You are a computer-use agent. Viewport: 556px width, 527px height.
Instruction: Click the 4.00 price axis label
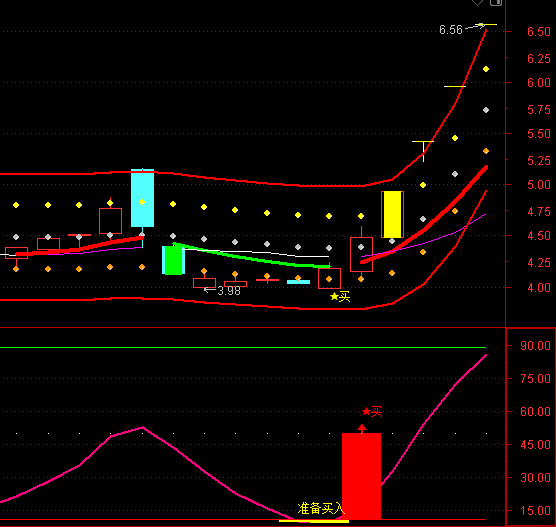(539, 287)
